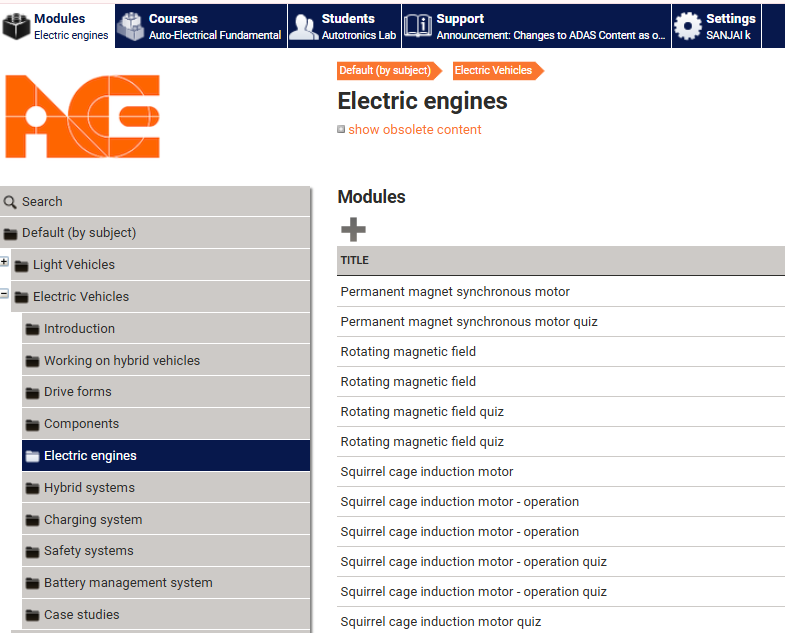Click open-folder icon beside Electric engines
This screenshot has width=785, height=633.
33,456
